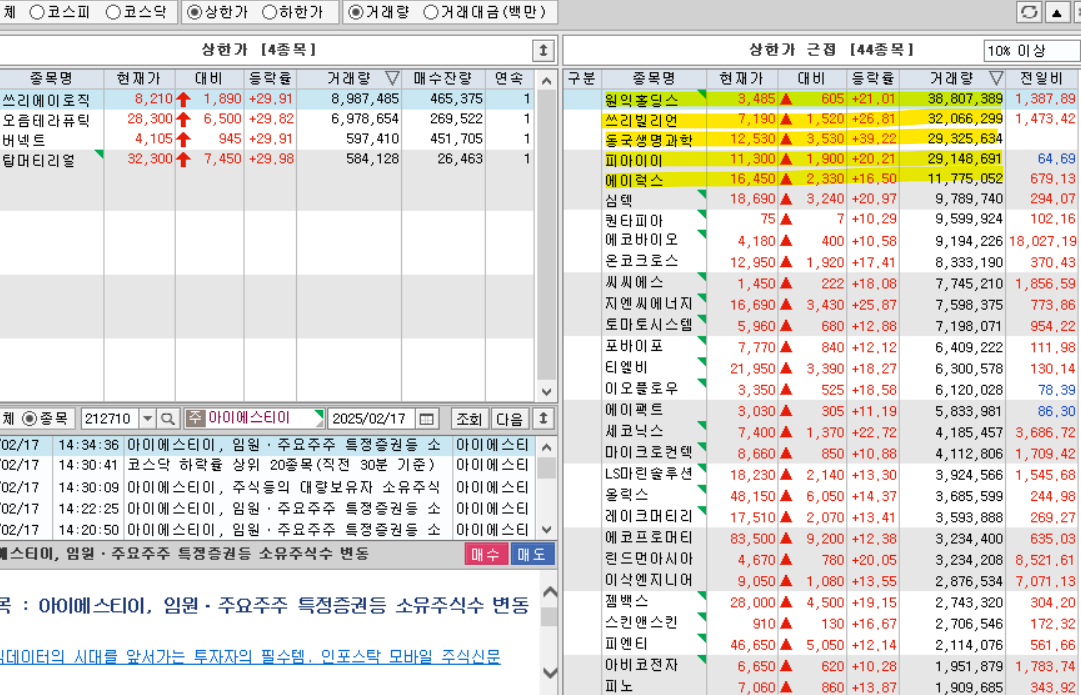Screen dimensions: 1081x695
Task: Click scroll-up arrow of news article pane
Action: [549, 592]
